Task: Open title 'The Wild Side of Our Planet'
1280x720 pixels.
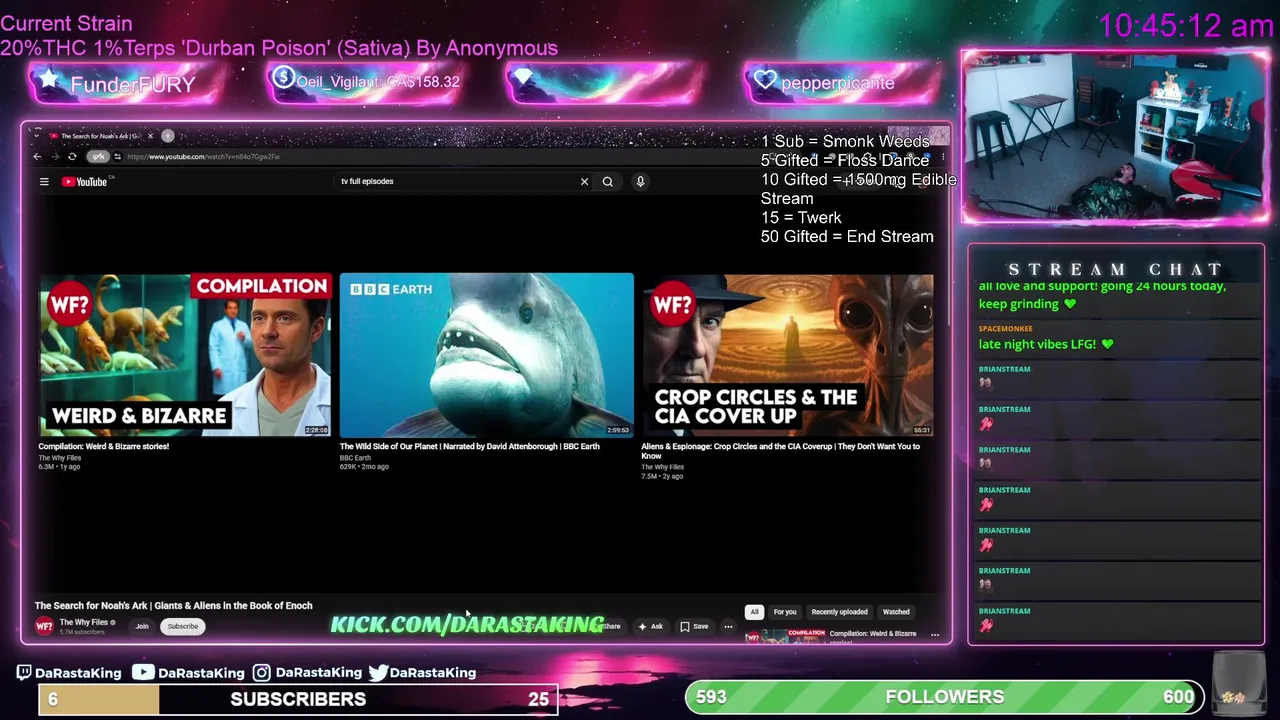Action: point(469,447)
